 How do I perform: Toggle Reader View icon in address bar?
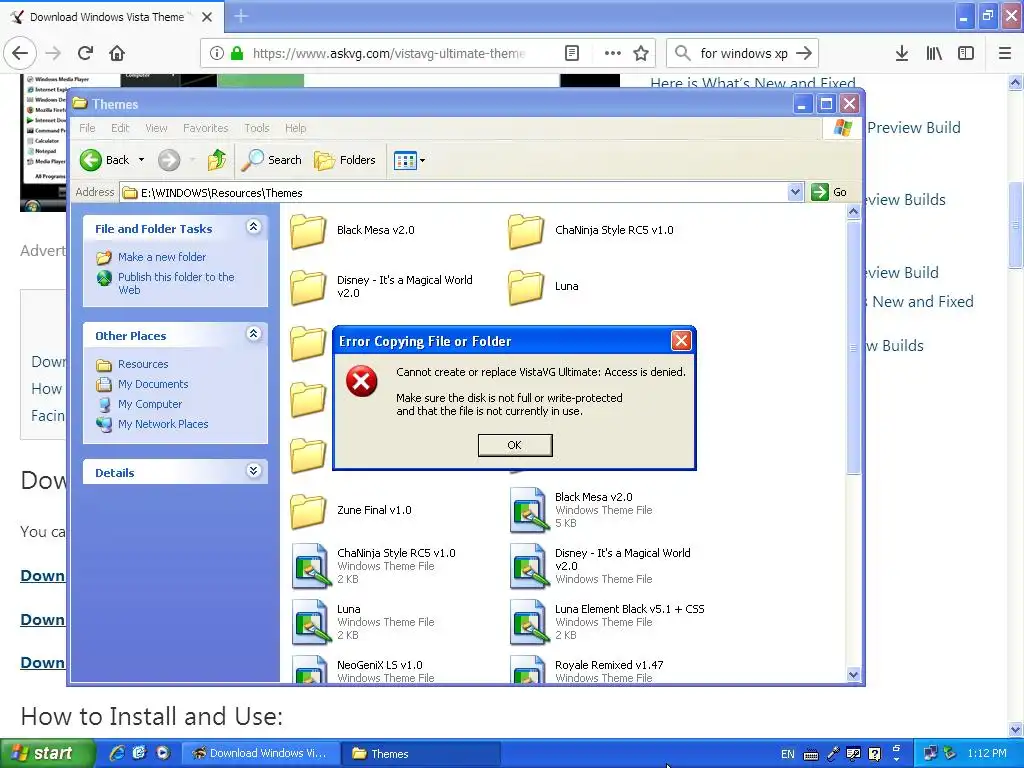coord(572,53)
